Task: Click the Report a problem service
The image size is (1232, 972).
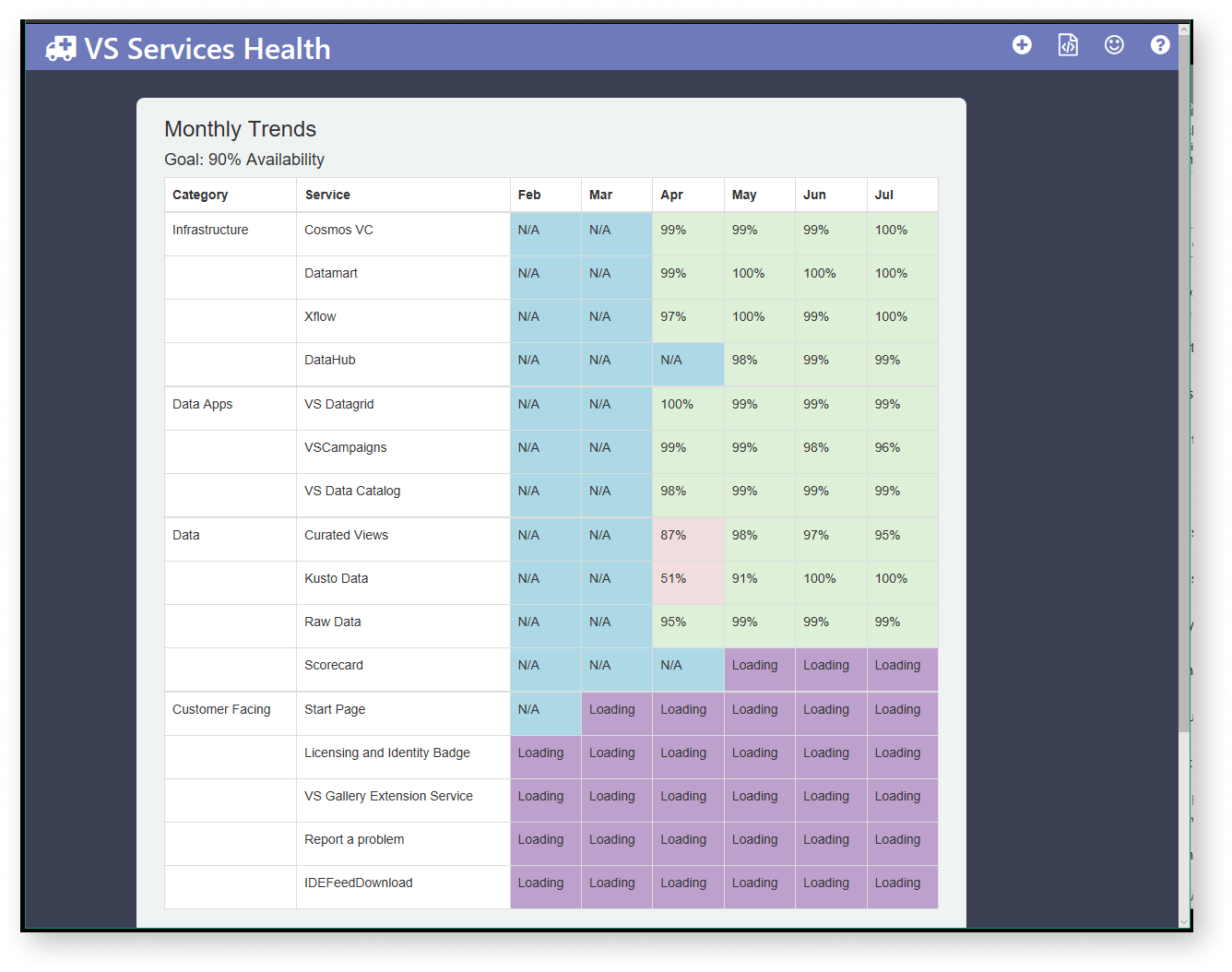Action: click(x=354, y=839)
